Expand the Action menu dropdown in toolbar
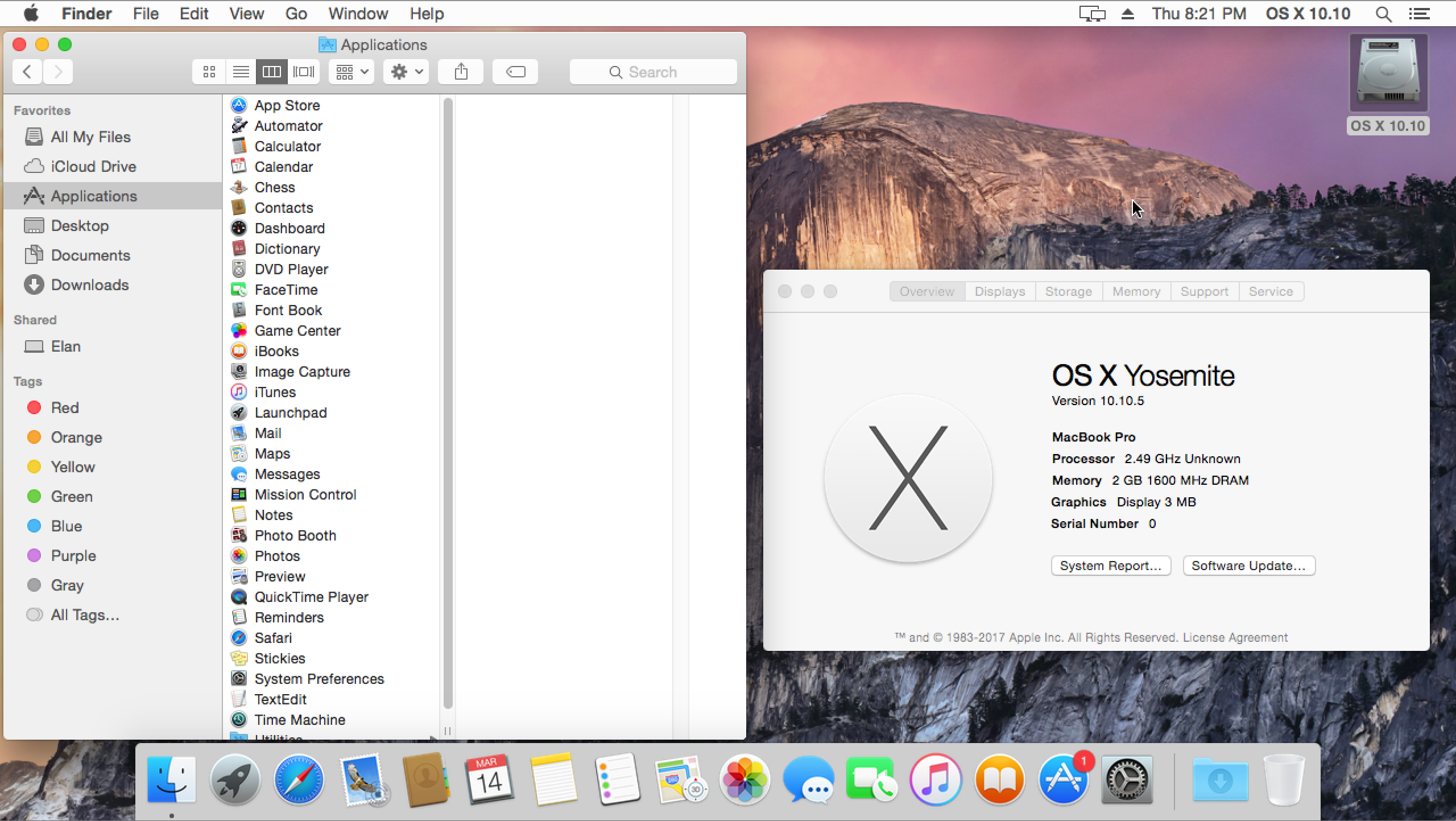This screenshot has height=821, width=1456. [406, 71]
